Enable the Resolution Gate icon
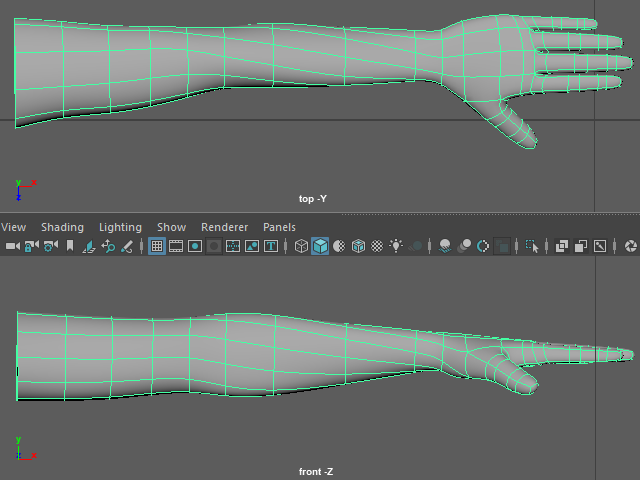Viewport: 640px width, 480px height. (195, 246)
